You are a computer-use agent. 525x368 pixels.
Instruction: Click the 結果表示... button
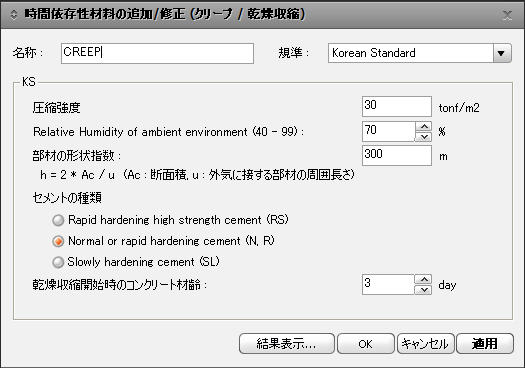287,344
